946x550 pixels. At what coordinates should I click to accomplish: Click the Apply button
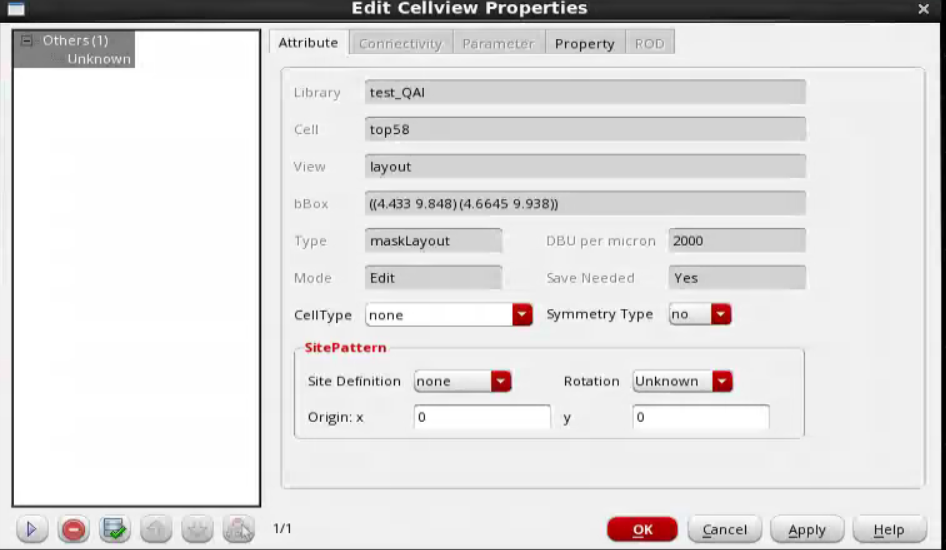[806, 530]
